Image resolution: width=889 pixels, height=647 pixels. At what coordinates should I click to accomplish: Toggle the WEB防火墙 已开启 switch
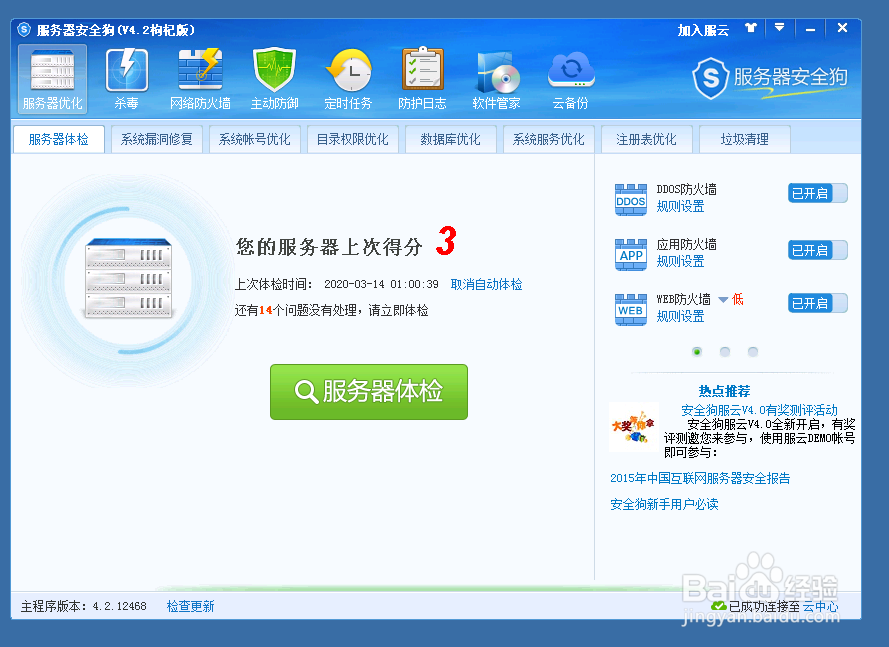(818, 303)
